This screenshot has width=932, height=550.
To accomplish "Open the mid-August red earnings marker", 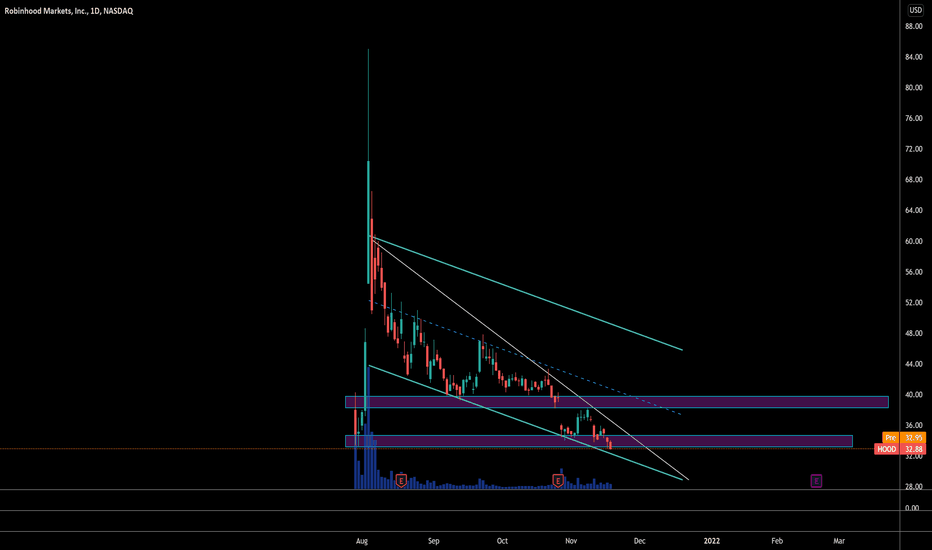I will (401, 480).
